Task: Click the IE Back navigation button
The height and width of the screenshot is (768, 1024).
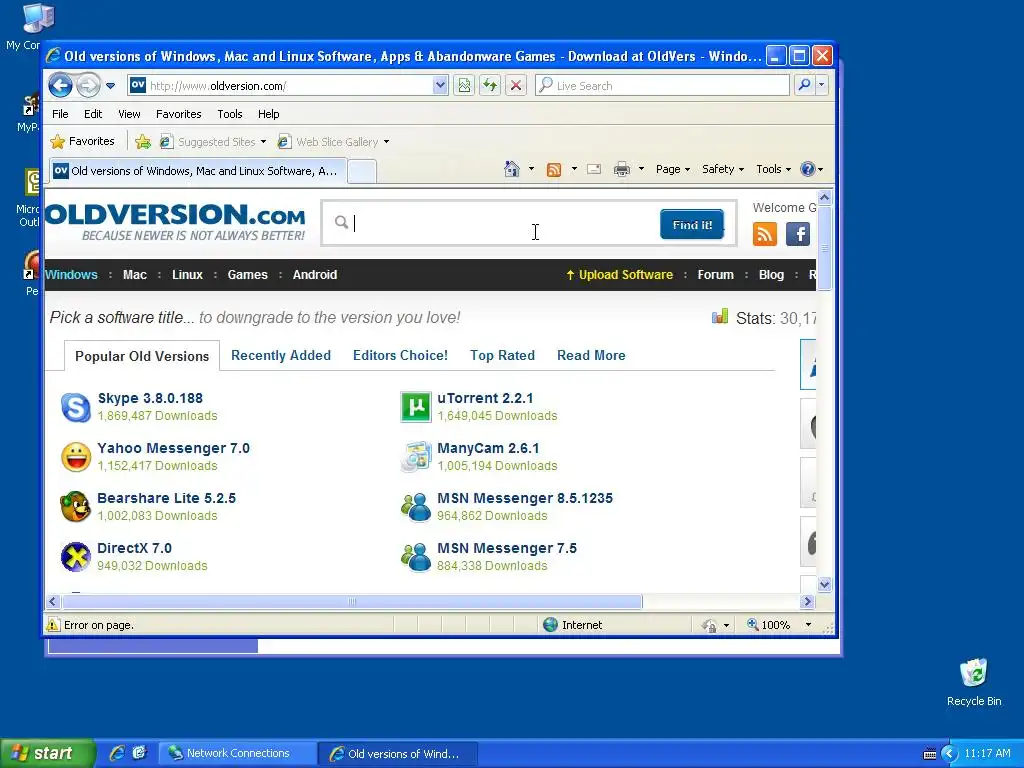Action: coord(60,86)
